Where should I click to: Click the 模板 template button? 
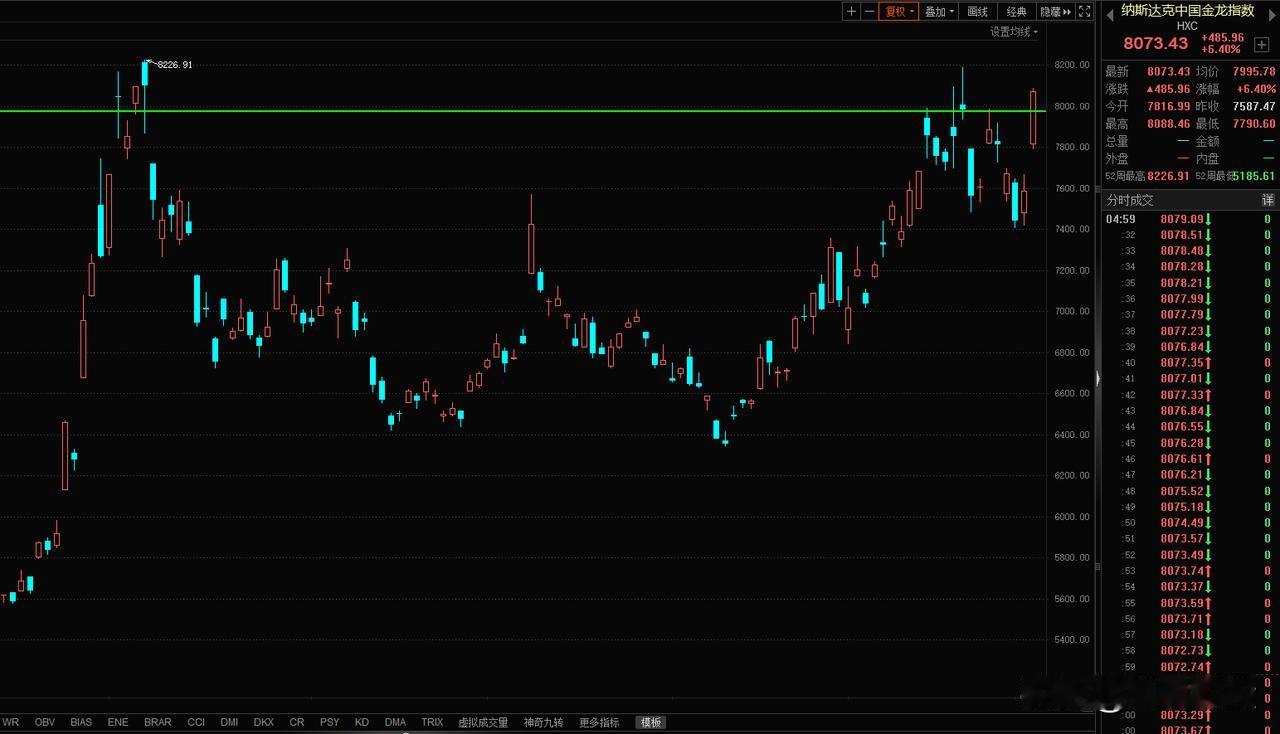pos(651,722)
